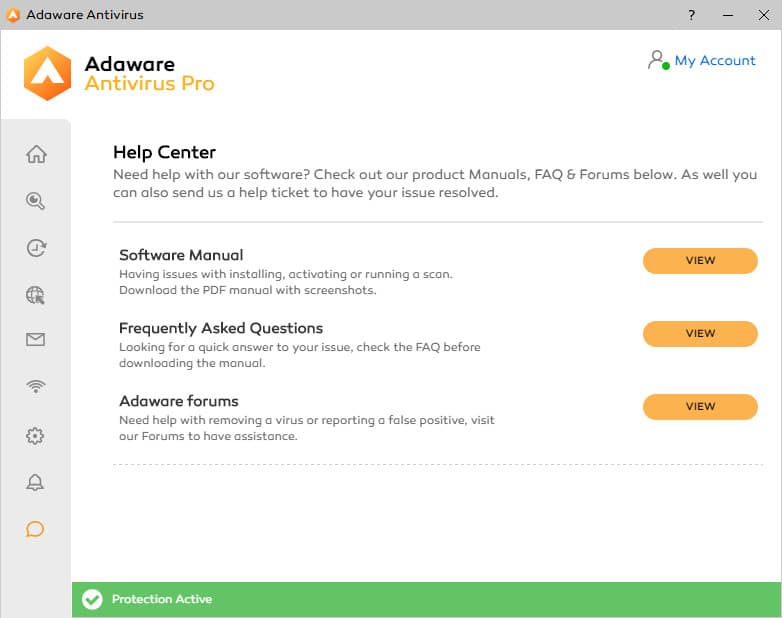Viewport: 782px width, 618px height.
Task: Click the Software Manual heading
Action: (x=181, y=255)
